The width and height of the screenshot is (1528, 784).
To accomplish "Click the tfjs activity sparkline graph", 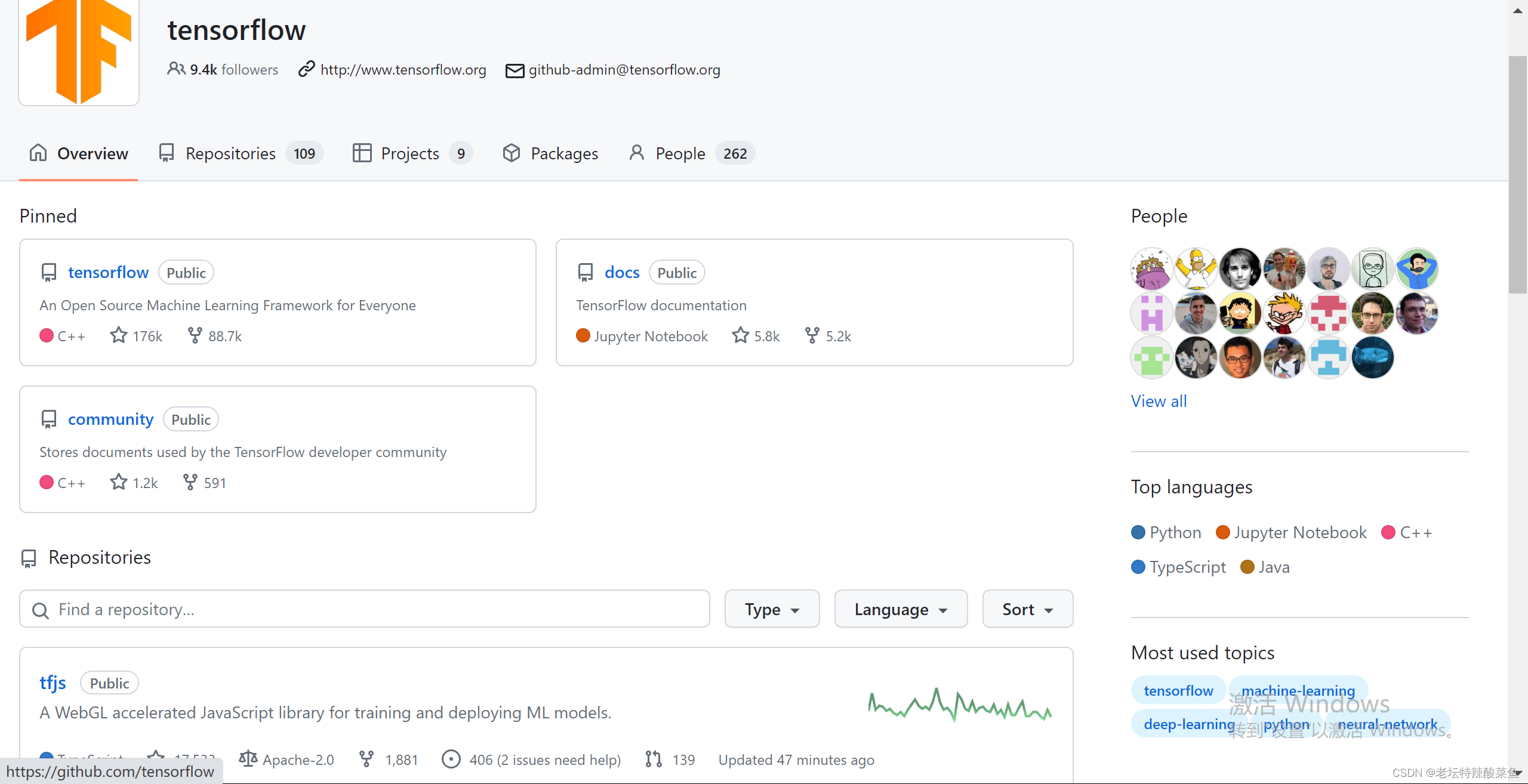I will 960,705.
